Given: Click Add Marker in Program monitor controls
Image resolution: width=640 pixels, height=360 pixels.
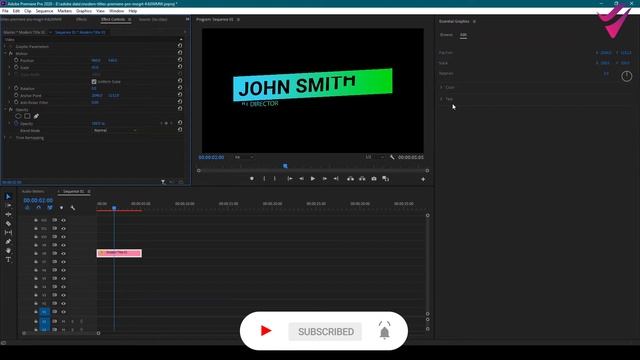Looking at the screenshot, I should (x=252, y=179).
